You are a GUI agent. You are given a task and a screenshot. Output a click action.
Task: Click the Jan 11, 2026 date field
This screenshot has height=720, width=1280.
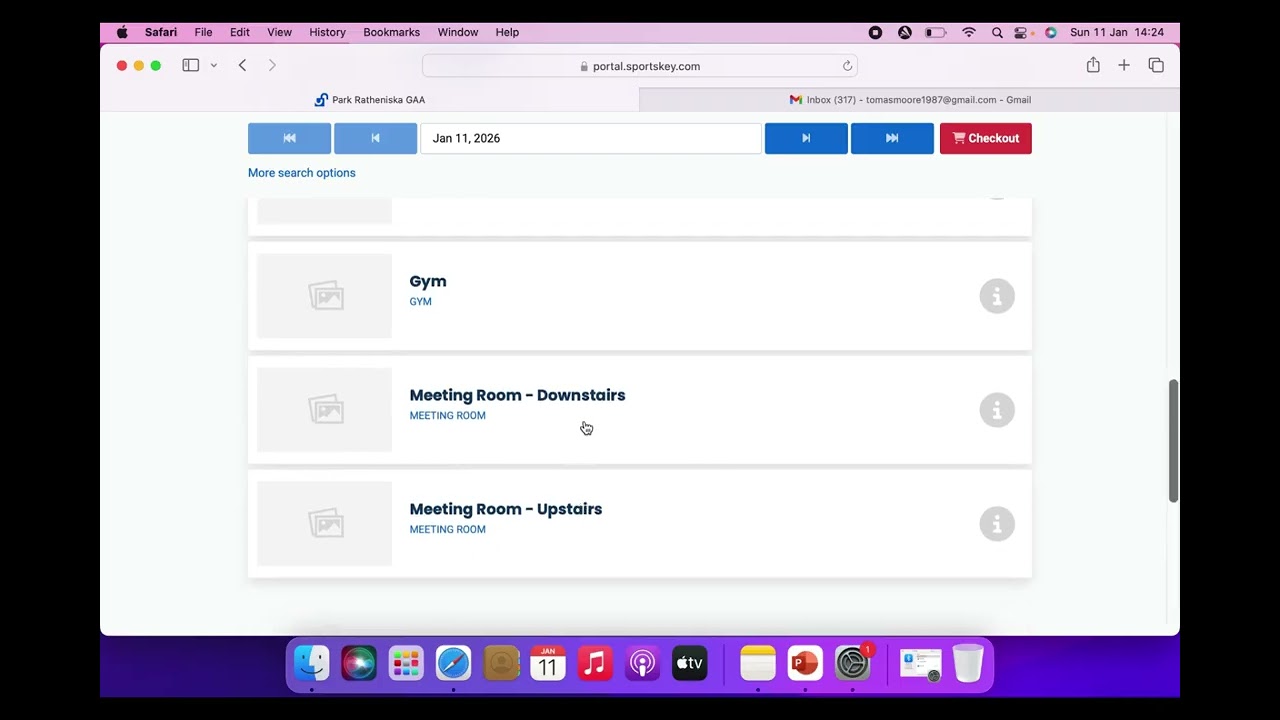(590, 138)
